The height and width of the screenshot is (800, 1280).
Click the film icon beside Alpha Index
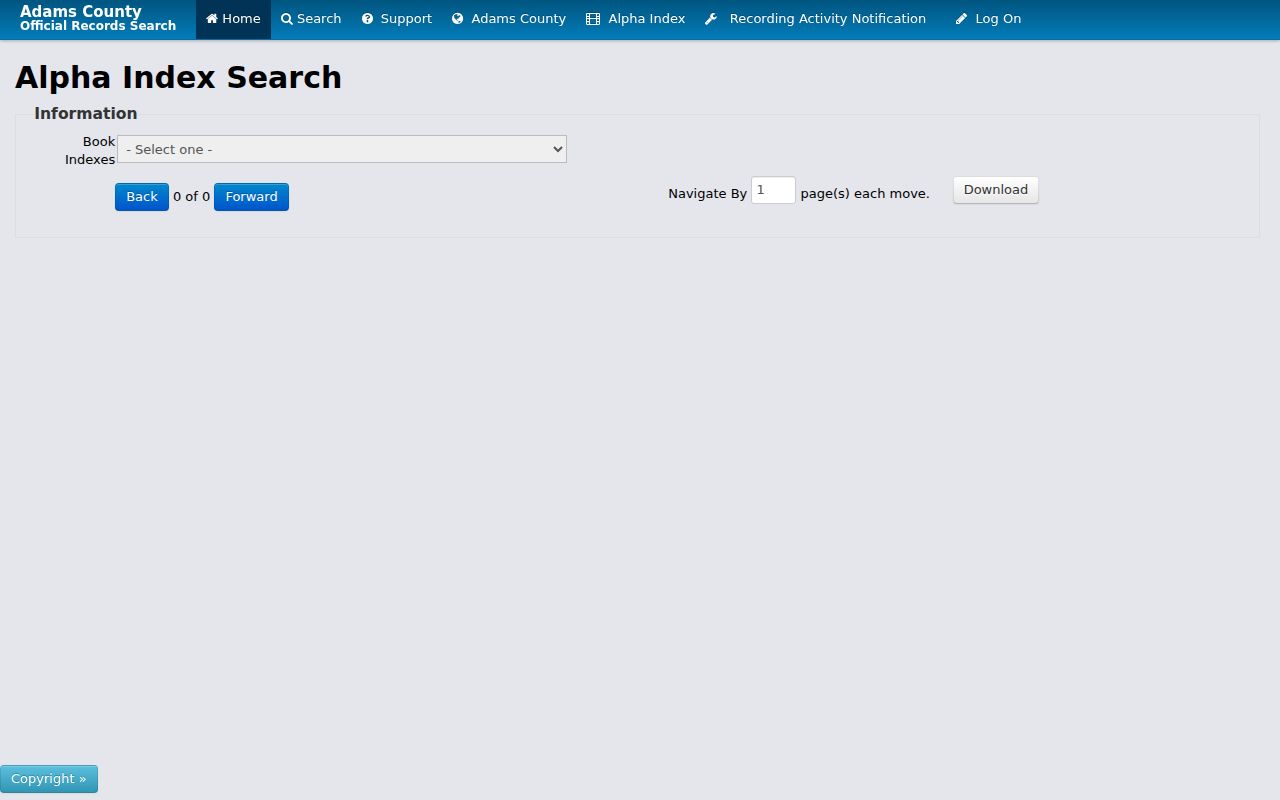pos(593,19)
